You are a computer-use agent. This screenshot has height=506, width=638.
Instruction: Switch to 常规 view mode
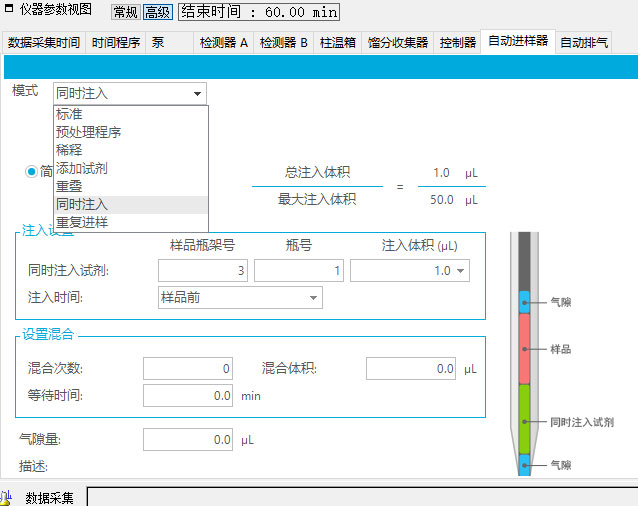126,12
